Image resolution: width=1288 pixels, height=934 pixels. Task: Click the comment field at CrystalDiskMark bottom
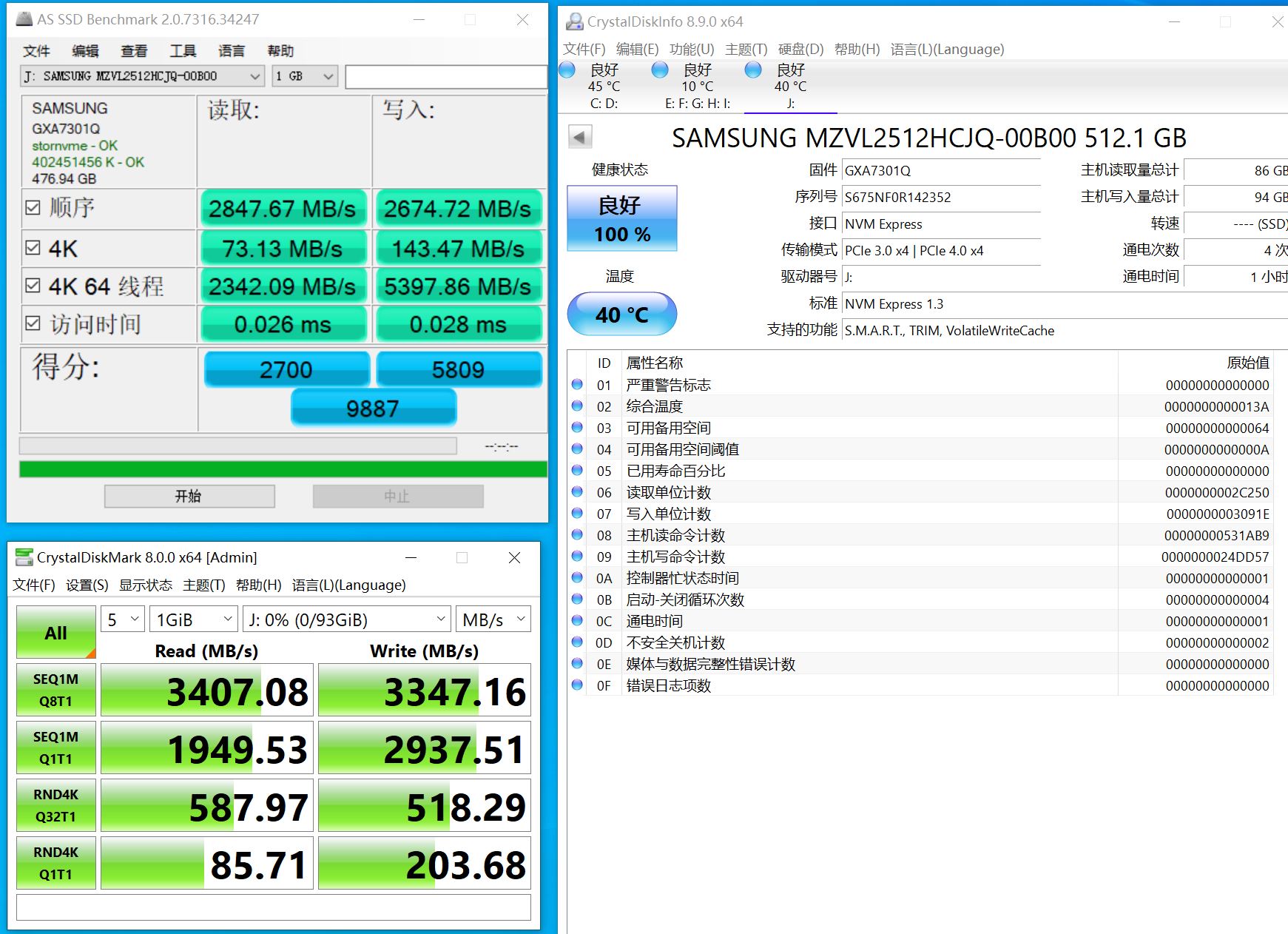(x=274, y=907)
